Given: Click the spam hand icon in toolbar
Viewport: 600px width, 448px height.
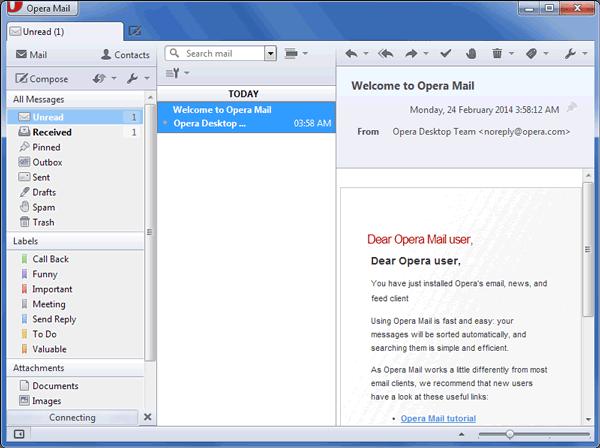Looking at the screenshot, I should [471, 54].
